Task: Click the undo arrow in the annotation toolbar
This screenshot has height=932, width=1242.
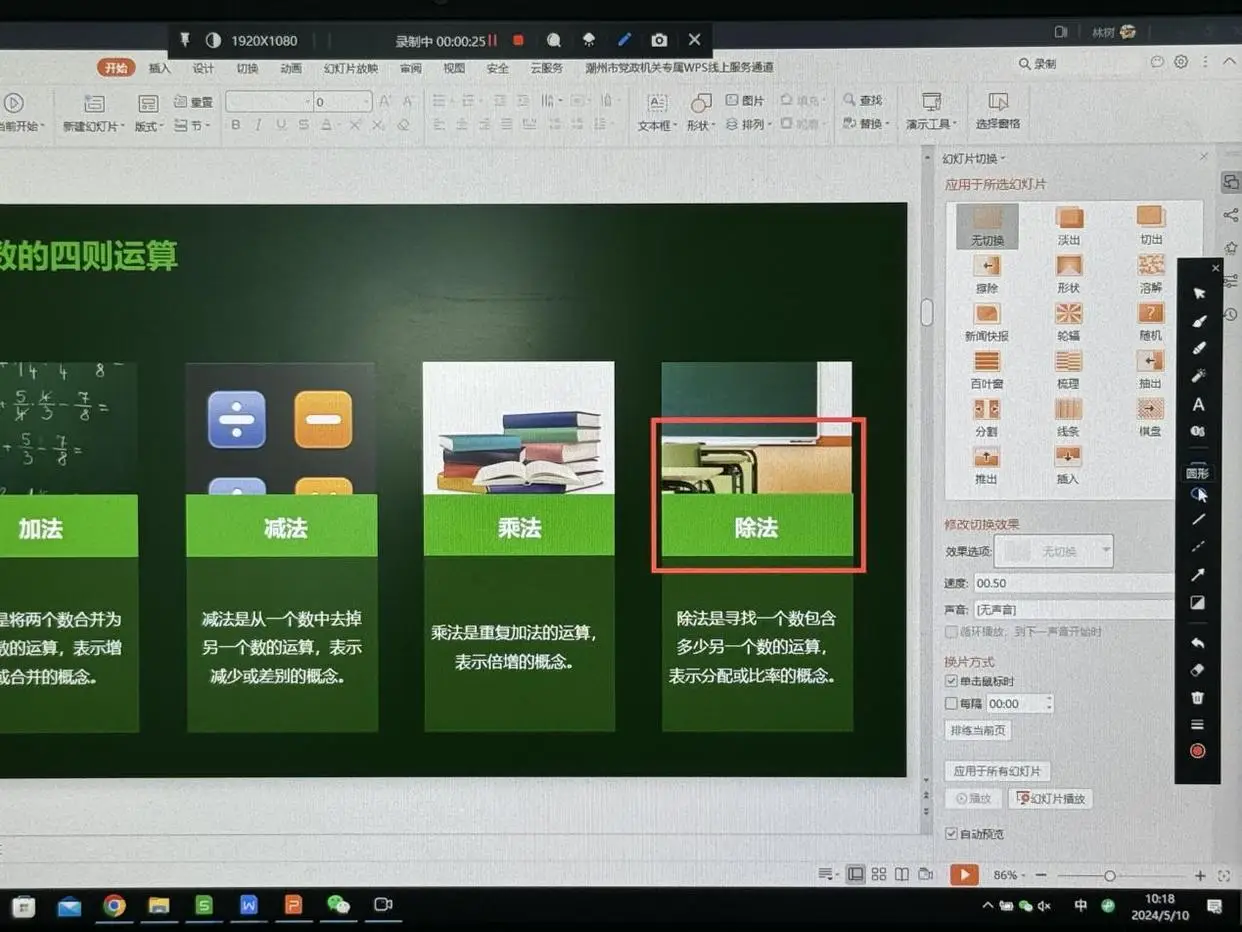Action: 1198,643
